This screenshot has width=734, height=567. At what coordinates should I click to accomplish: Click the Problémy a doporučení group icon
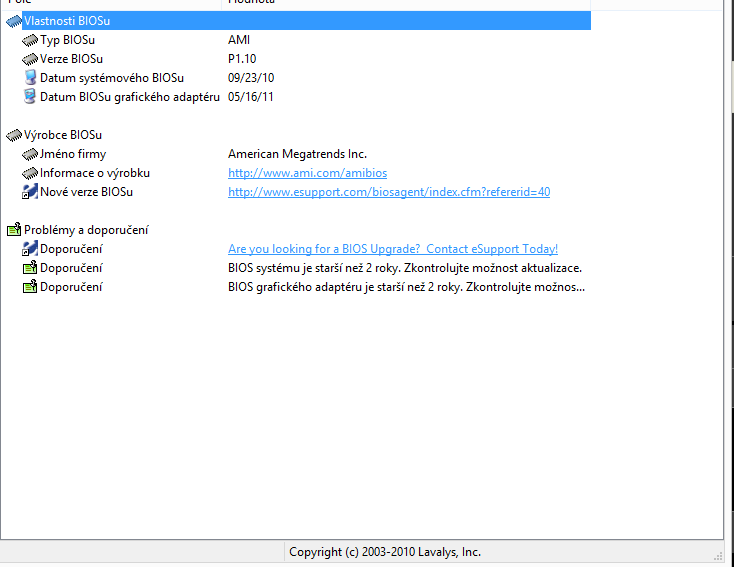click(x=14, y=230)
